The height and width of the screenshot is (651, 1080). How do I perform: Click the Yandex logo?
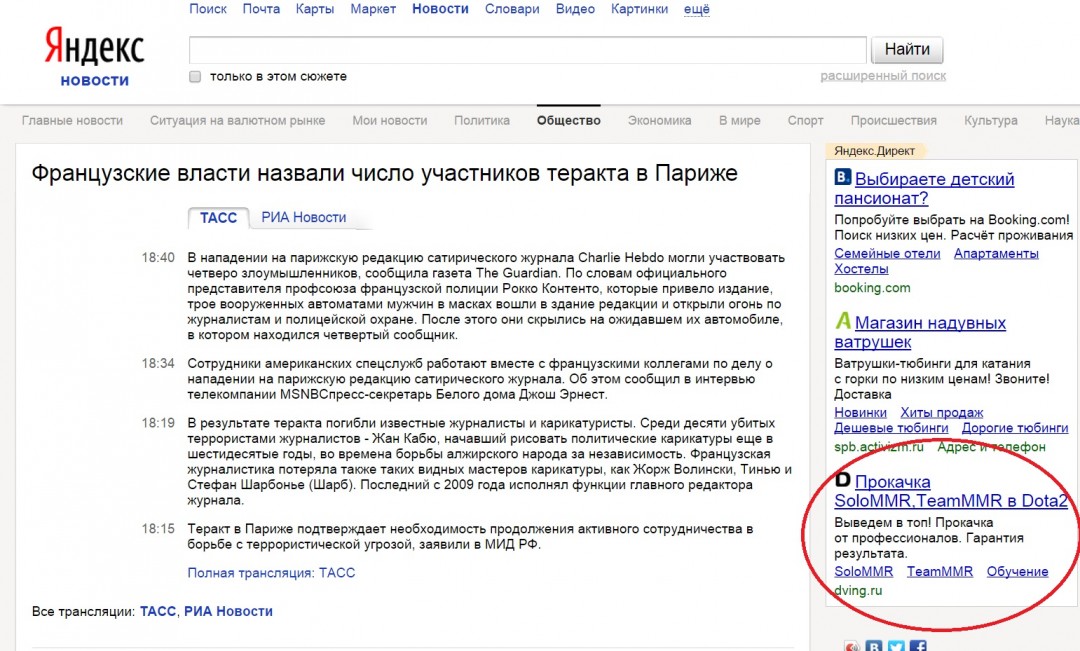point(92,44)
